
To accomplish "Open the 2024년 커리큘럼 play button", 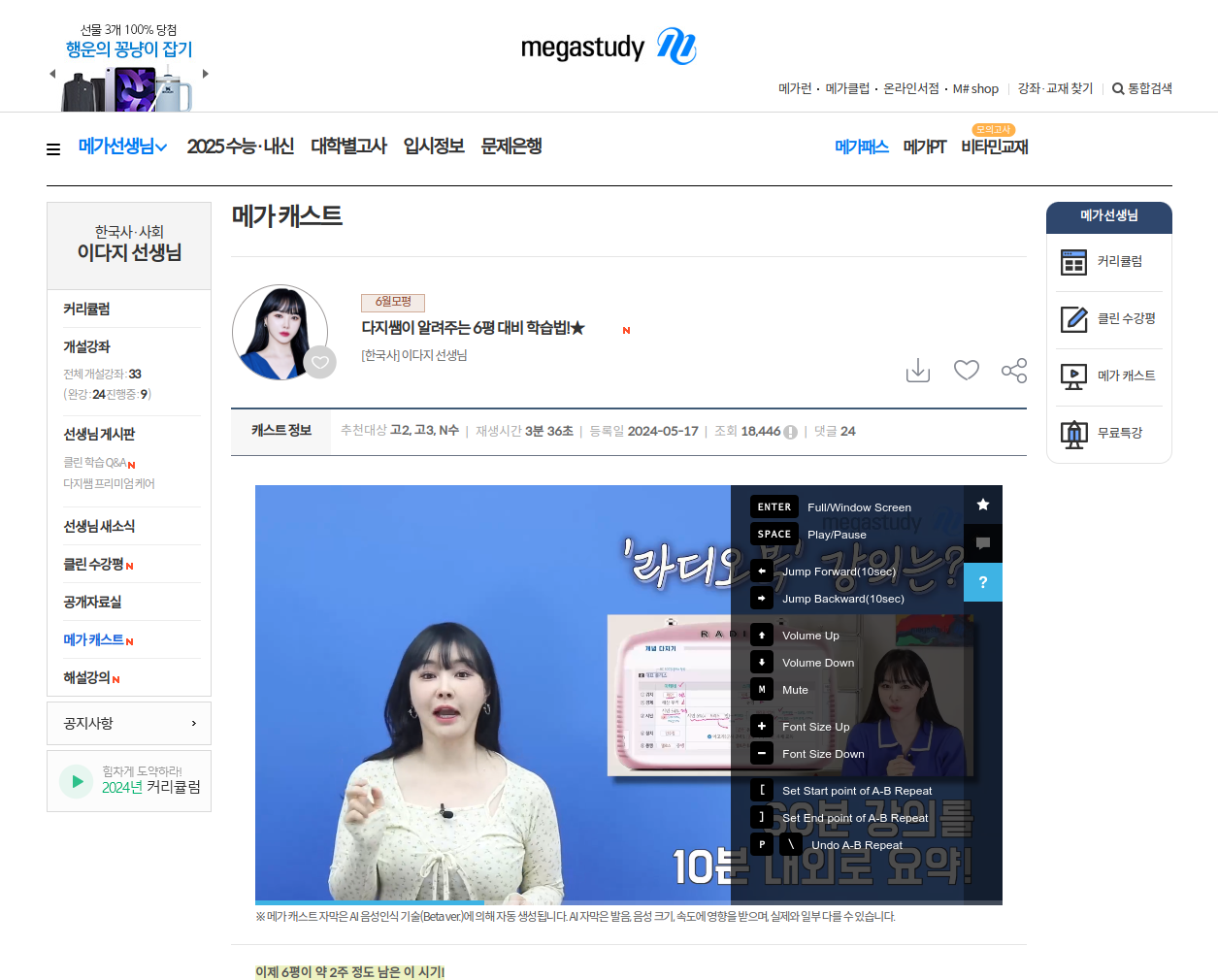I will click(77, 781).
